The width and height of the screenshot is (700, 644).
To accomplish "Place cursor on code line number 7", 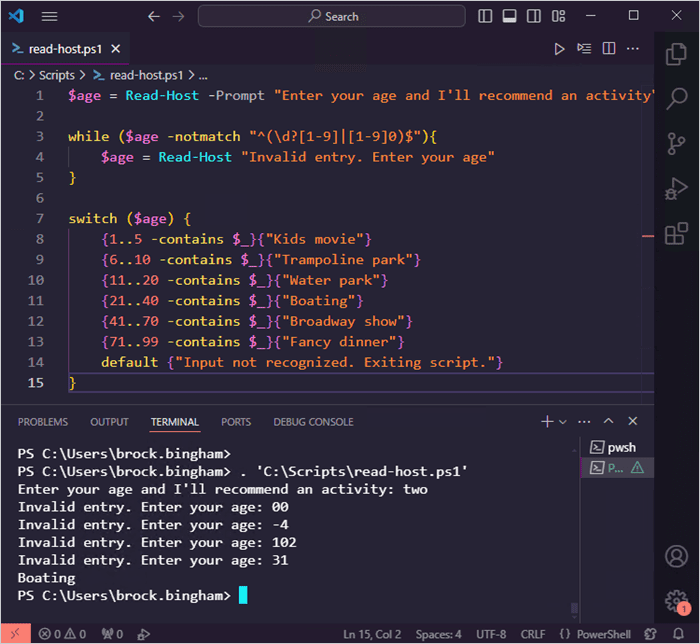I will [x=40, y=219].
